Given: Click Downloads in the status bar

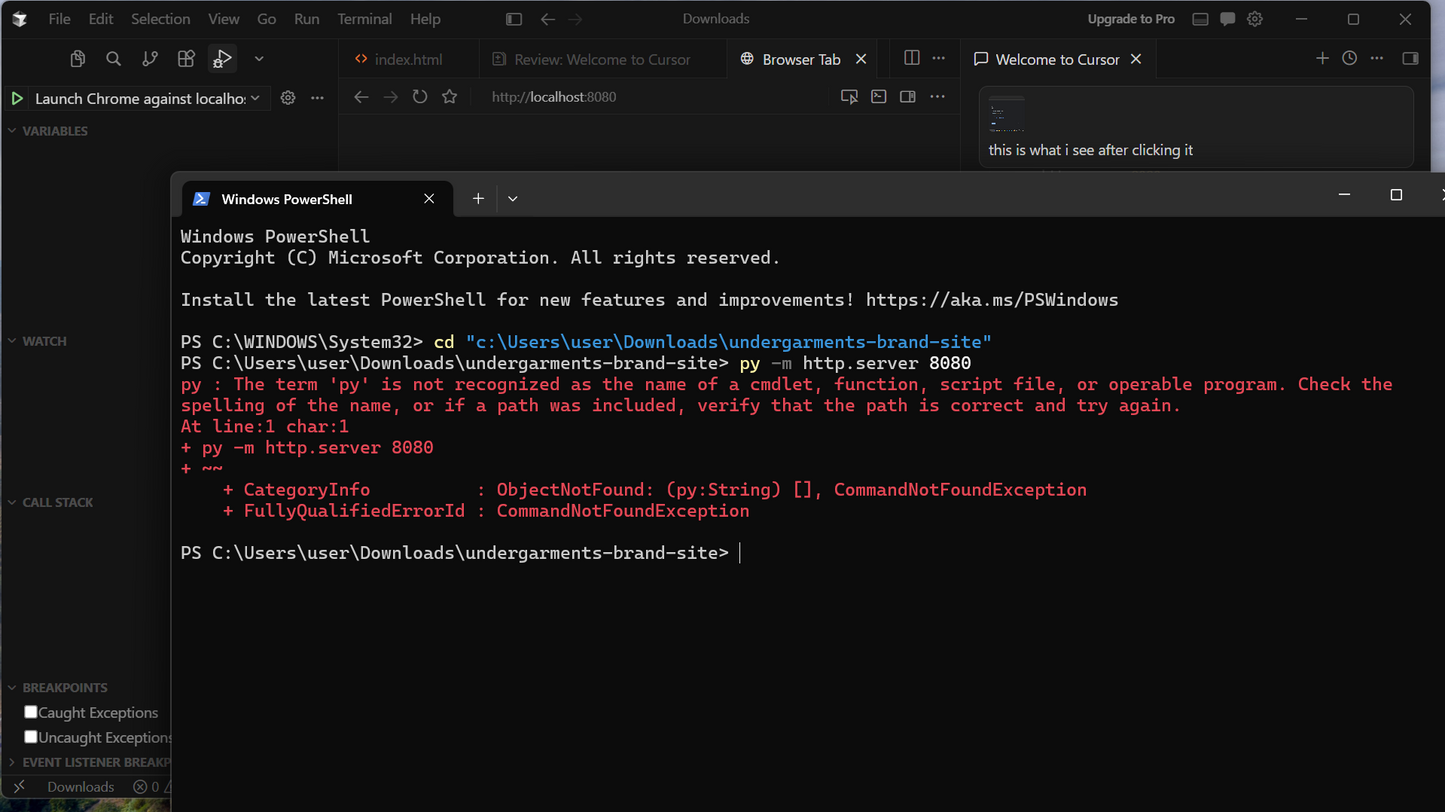Looking at the screenshot, I should (81, 787).
